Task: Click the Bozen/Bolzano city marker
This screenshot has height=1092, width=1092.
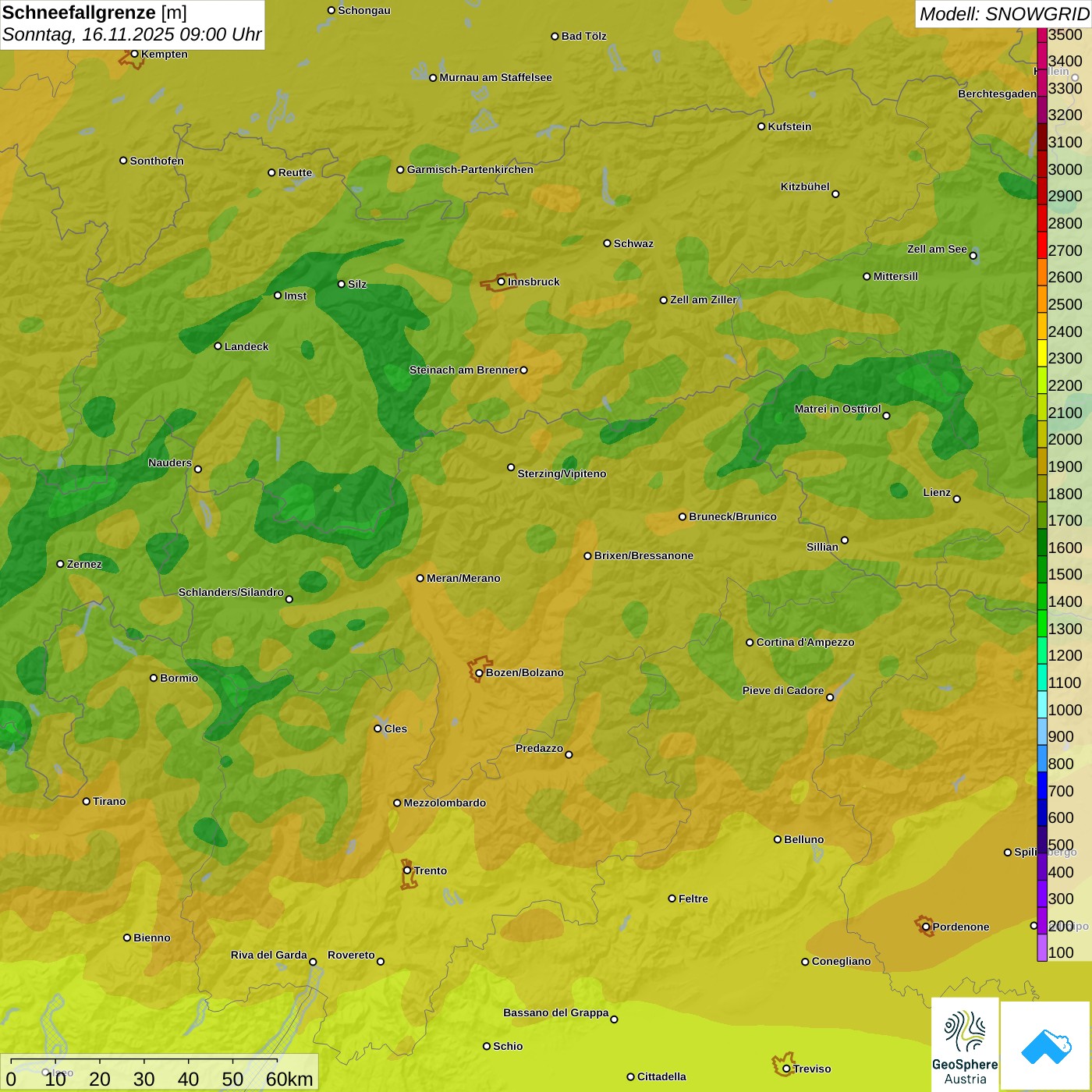Action: tap(479, 672)
